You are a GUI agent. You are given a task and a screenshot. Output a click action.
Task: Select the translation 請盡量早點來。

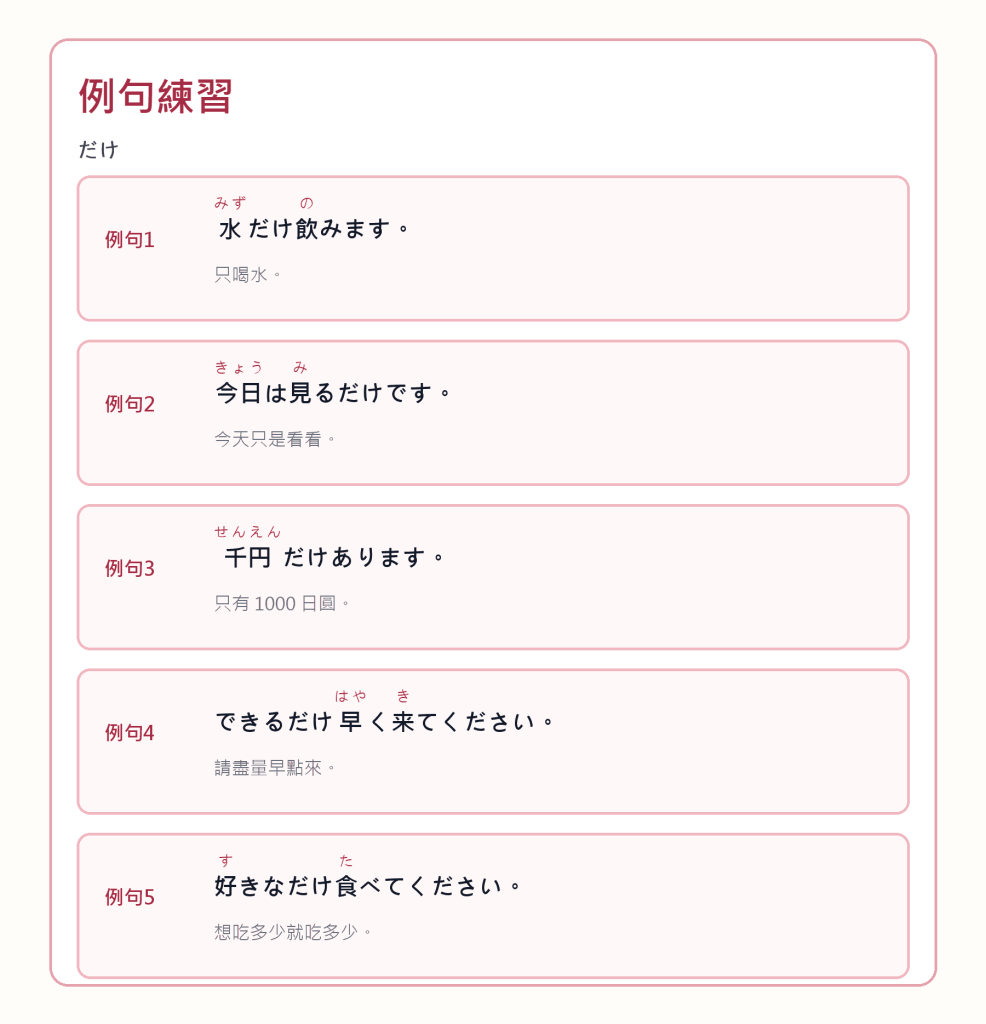click(275, 768)
